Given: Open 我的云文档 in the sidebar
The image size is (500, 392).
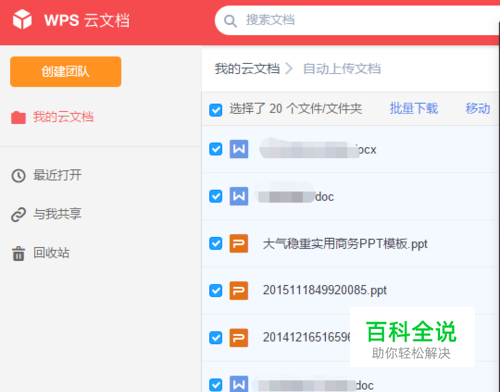Looking at the screenshot, I should (63, 117).
